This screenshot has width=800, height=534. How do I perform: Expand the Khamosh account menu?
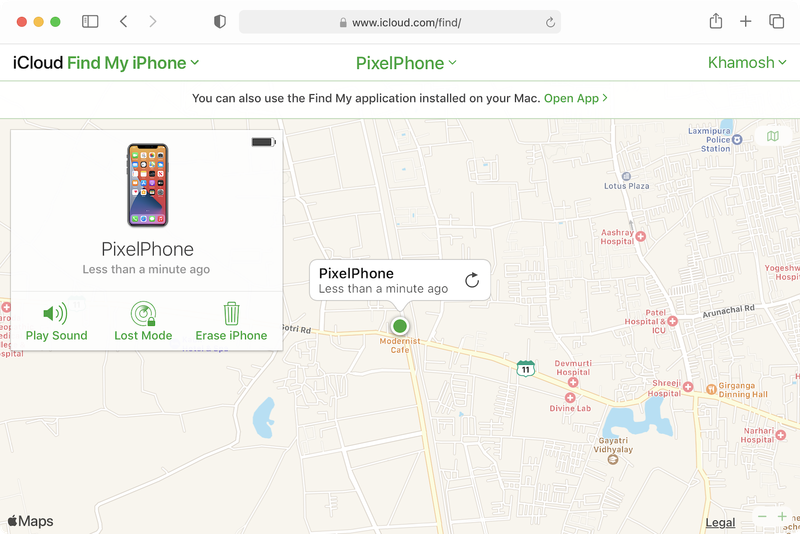click(747, 62)
